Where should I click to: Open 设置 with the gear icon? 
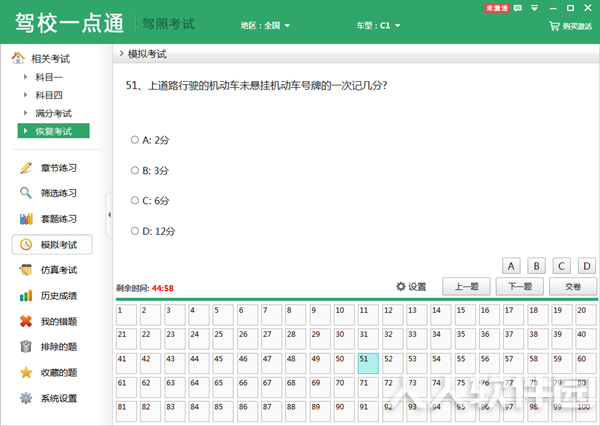click(411, 287)
